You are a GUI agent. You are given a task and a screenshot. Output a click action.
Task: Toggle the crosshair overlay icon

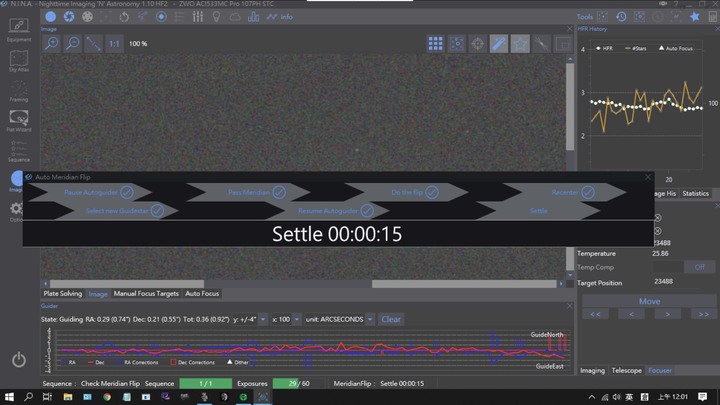[x=478, y=44]
